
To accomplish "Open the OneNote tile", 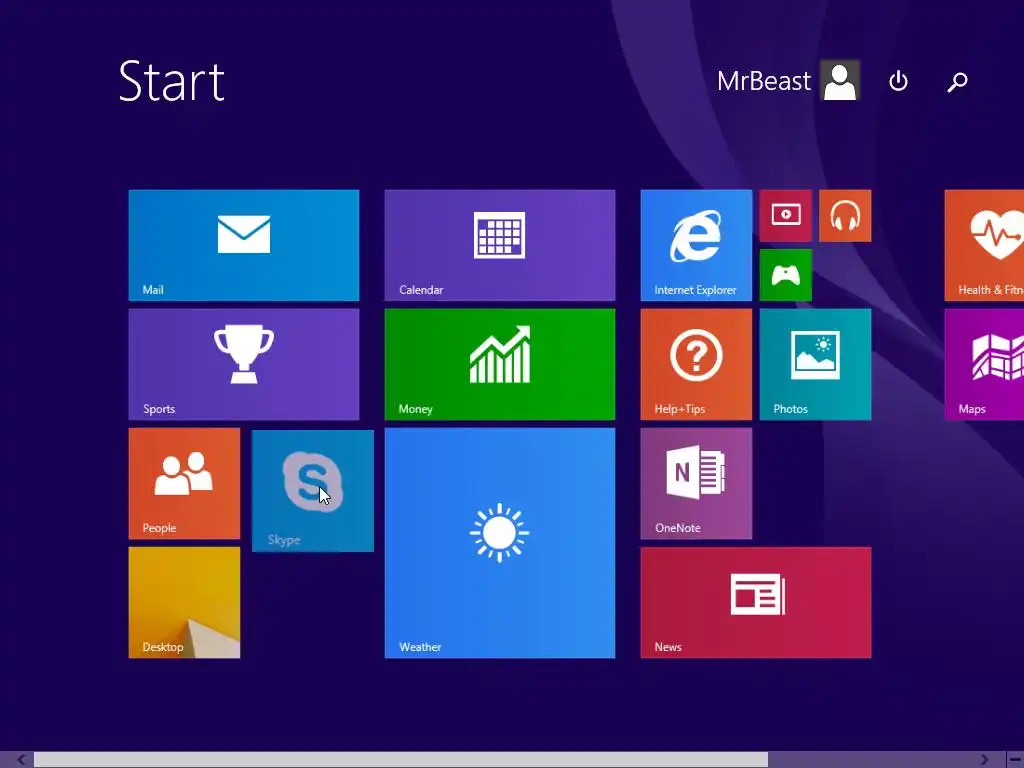I will (696, 483).
